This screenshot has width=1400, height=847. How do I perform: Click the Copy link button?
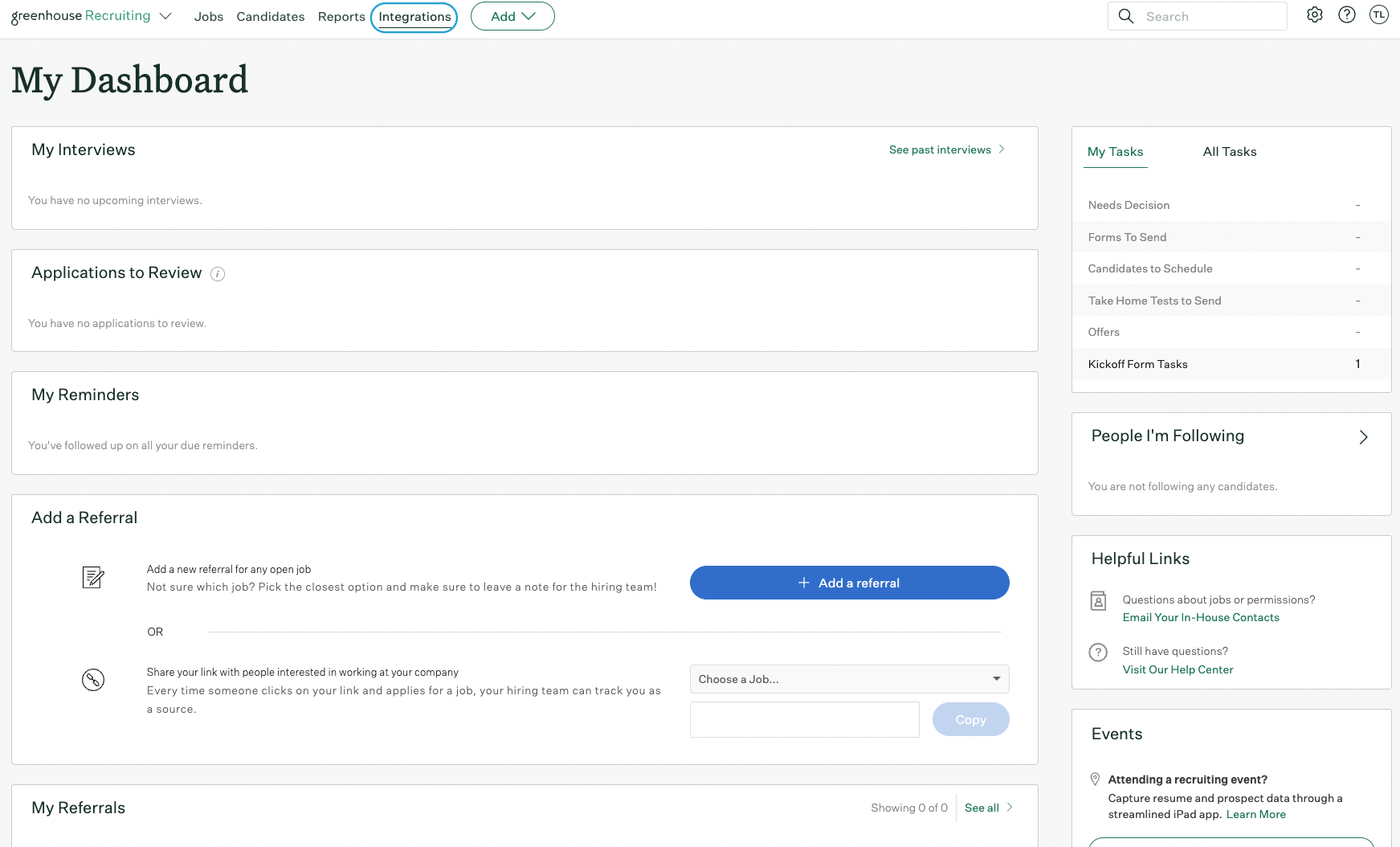(x=970, y=719)
